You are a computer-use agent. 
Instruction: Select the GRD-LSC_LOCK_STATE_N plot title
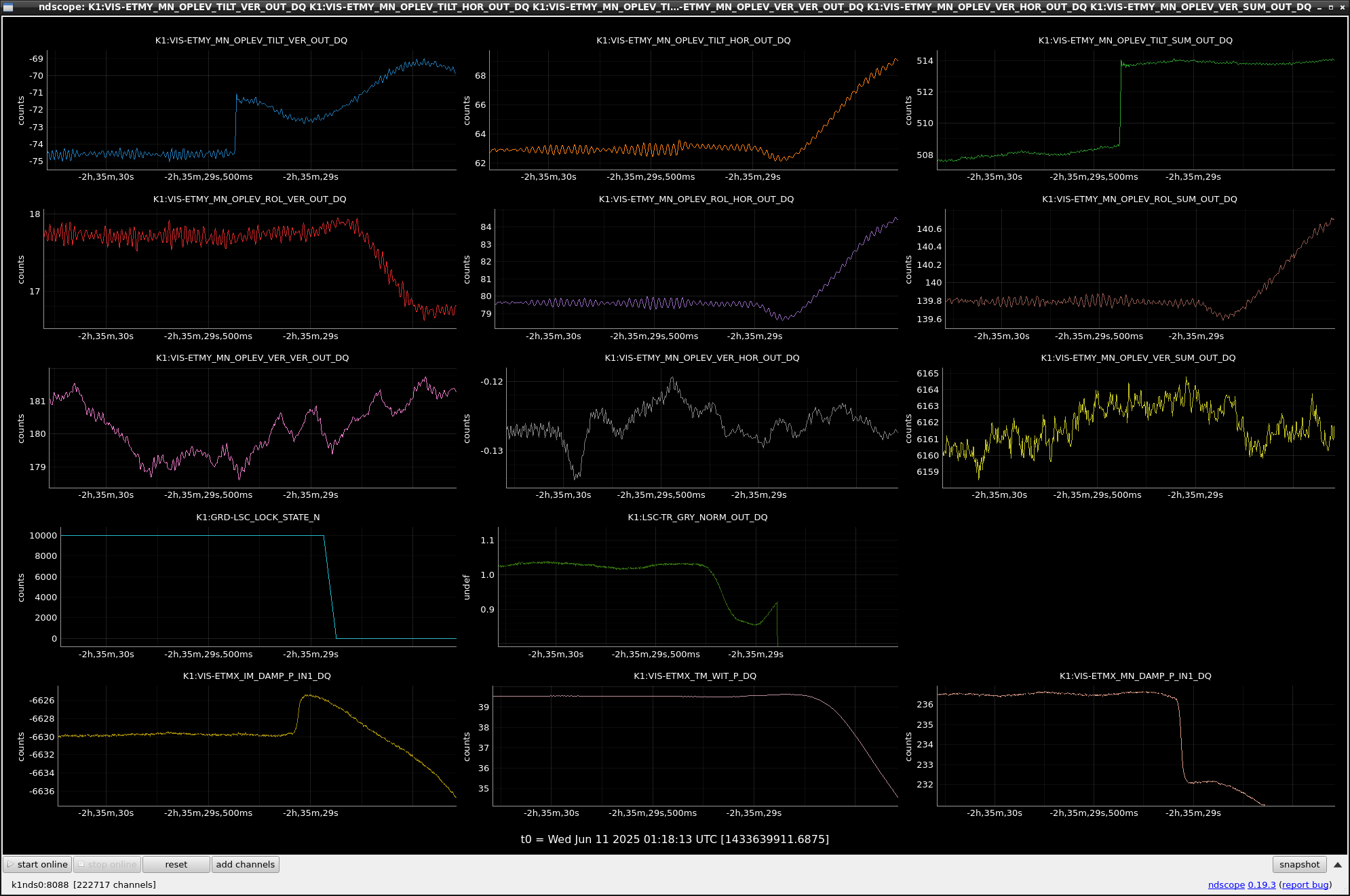tap(258, 517)
